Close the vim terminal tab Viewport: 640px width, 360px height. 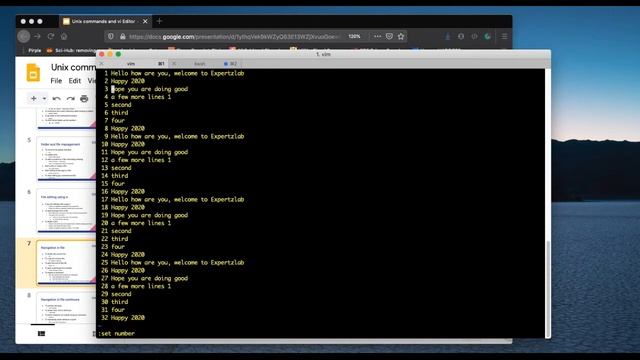point(102,64)
